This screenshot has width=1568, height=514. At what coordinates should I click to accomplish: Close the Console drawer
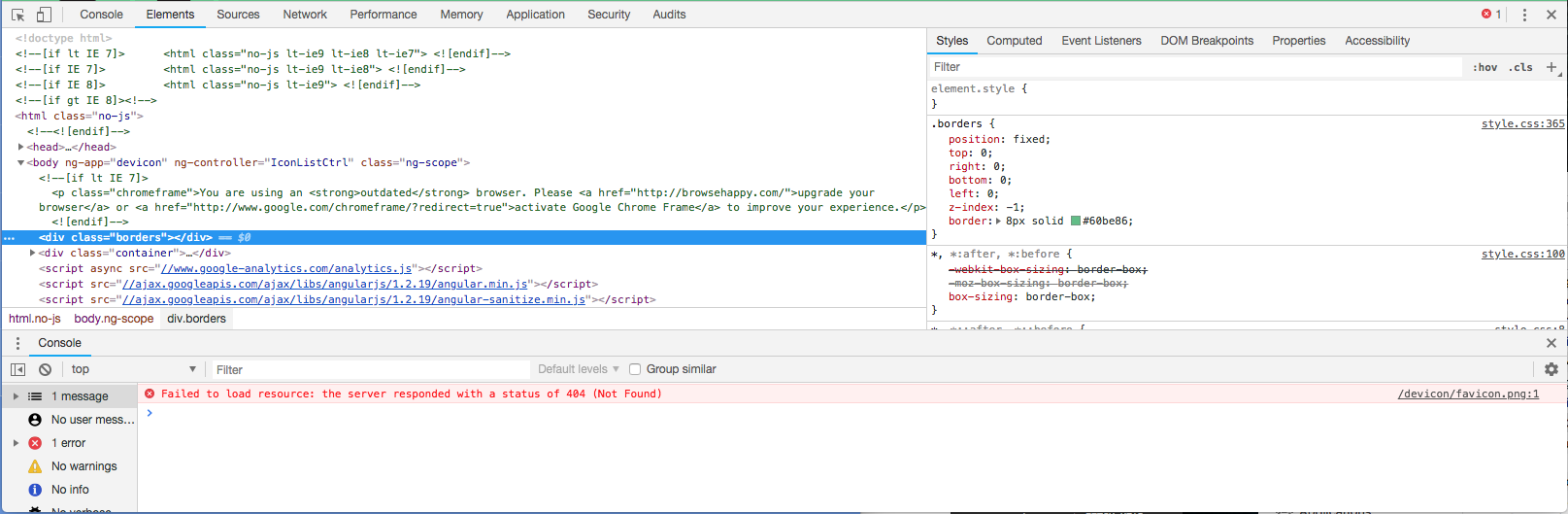pyautogui.click(x=1551, y=343)
